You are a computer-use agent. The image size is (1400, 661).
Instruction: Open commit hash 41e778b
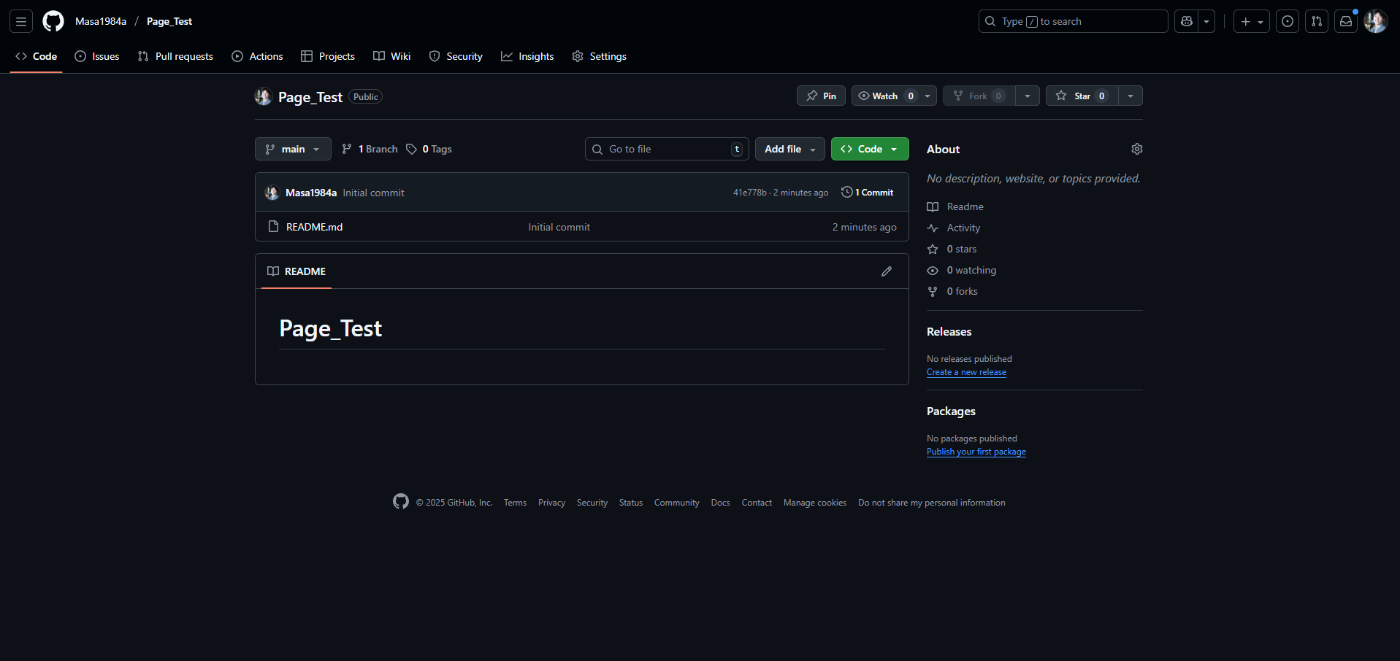tap(750, 193)
